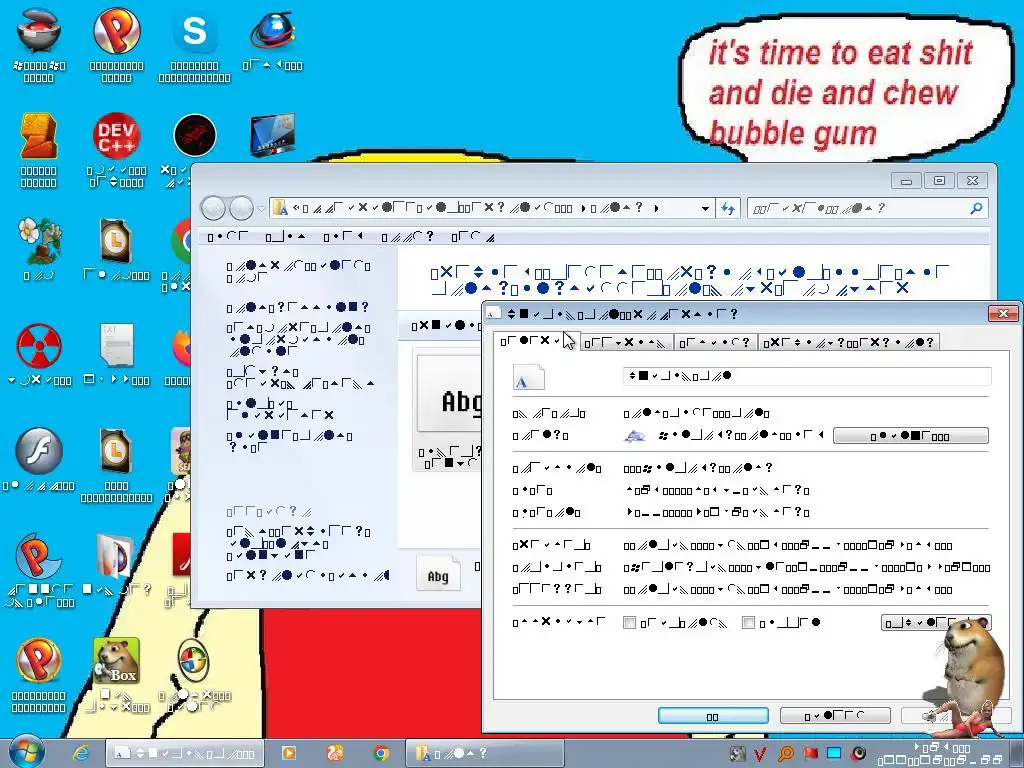
Task: Click the button beside the attribute checkboxes
Action: click(936, 622)
